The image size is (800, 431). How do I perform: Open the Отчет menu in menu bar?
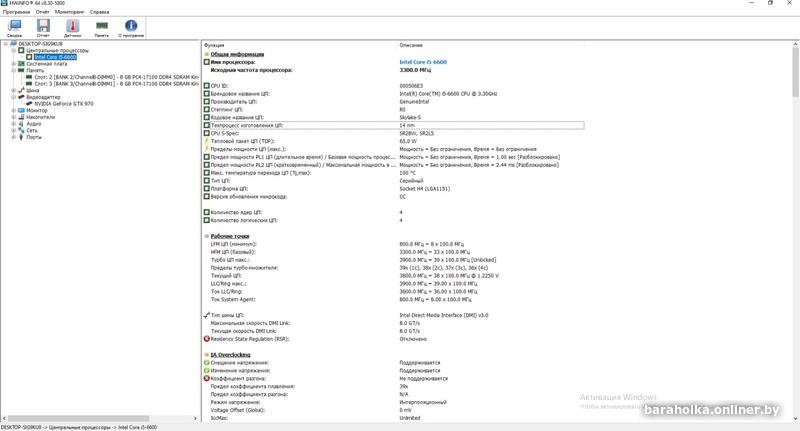point(42,12)
